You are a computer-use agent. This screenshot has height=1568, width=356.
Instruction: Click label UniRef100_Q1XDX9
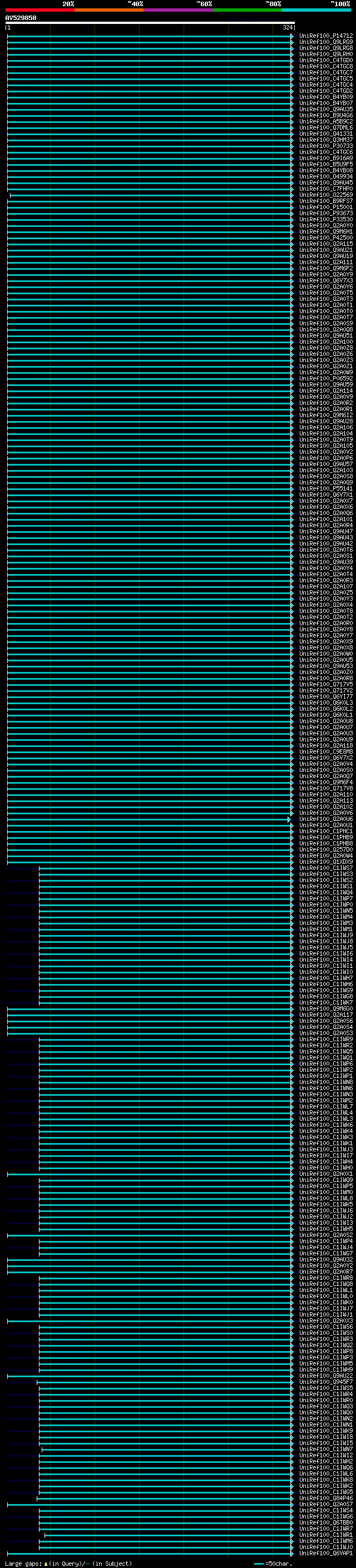326,862
